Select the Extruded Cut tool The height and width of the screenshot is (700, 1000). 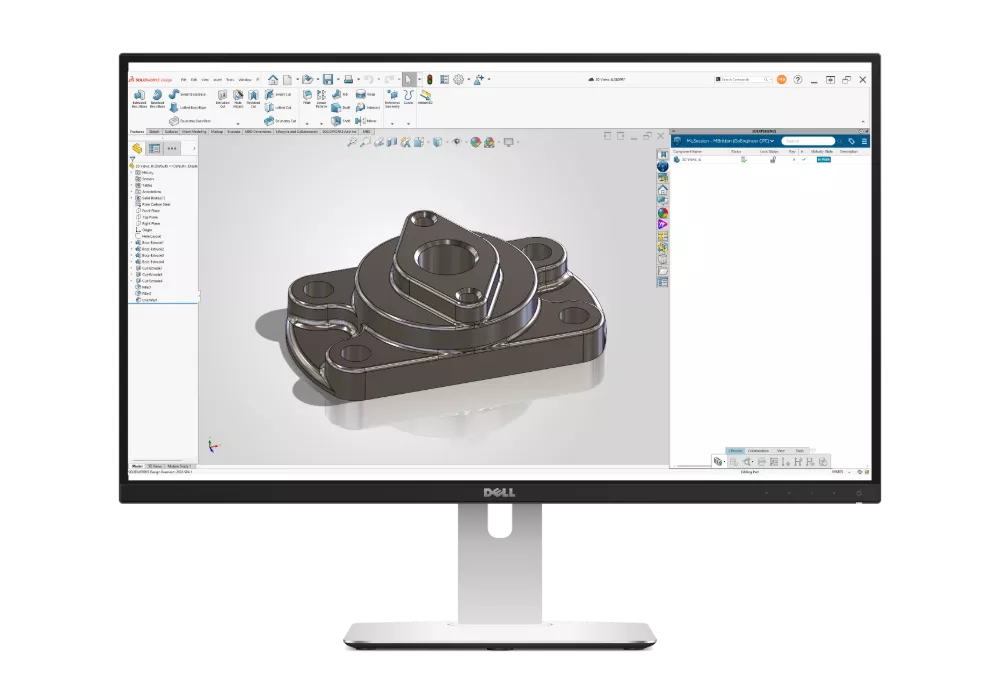223,99
